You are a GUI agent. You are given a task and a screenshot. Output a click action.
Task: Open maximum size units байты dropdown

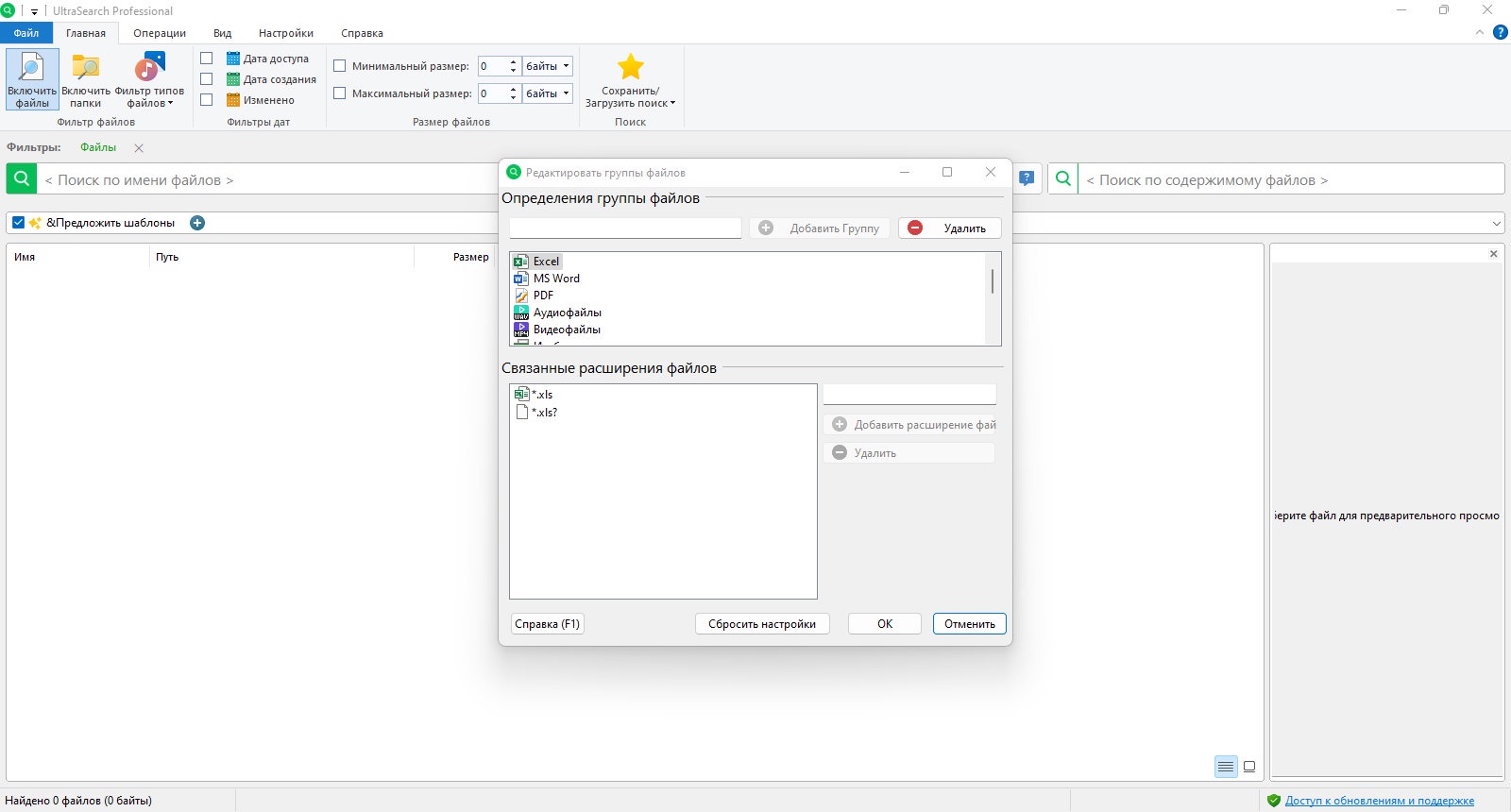click(548, 93)
